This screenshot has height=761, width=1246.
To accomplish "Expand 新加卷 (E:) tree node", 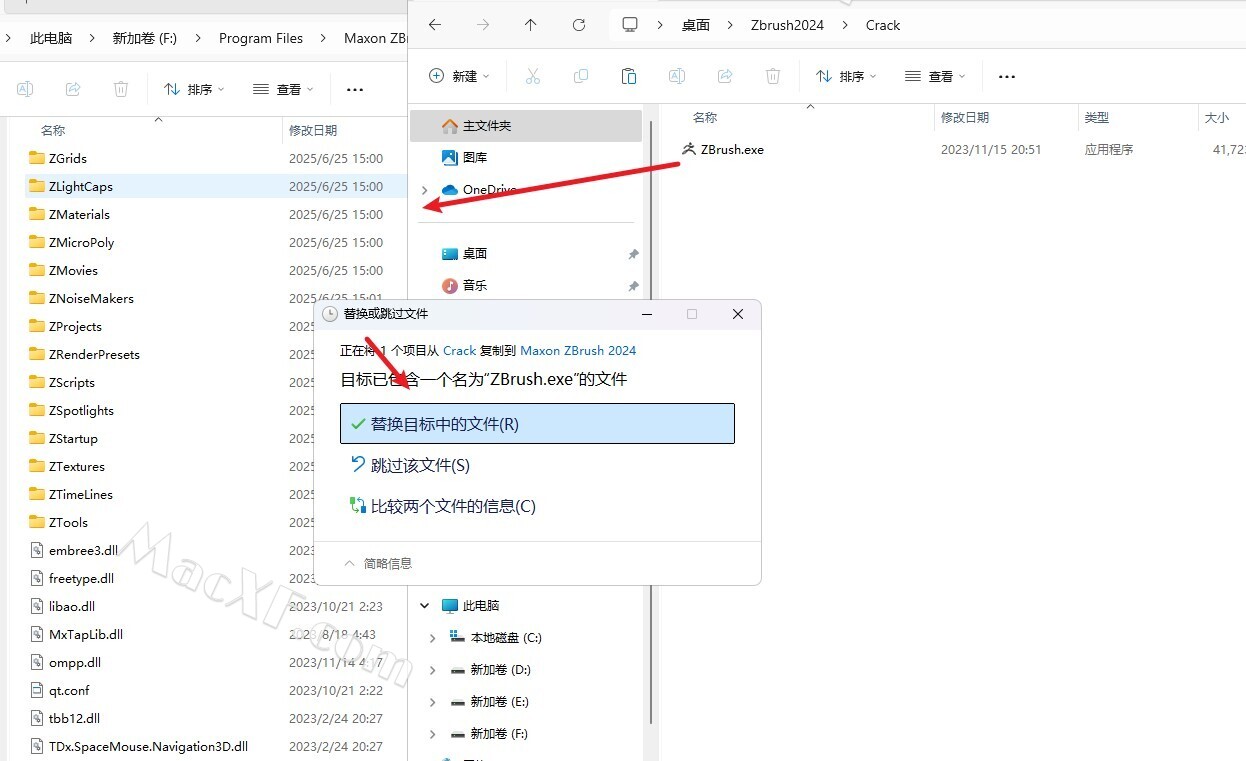I will pos(433,702).
